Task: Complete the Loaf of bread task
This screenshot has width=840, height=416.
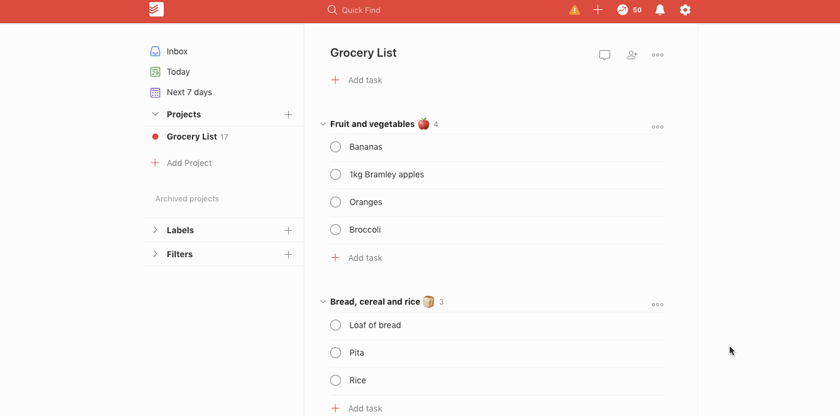Action: click(x=336, y=325)
